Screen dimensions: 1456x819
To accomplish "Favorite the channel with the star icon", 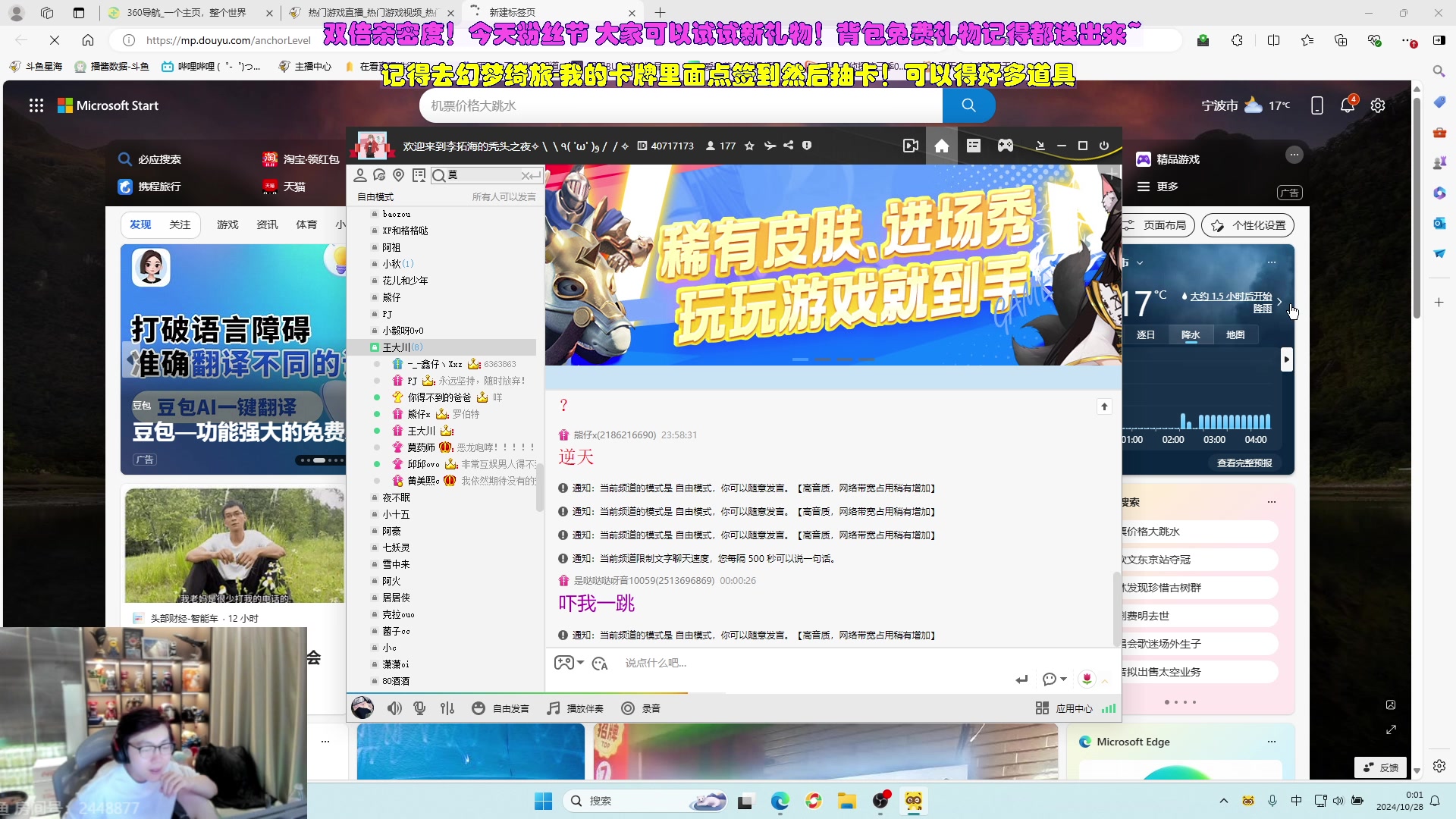I will 749,146.
